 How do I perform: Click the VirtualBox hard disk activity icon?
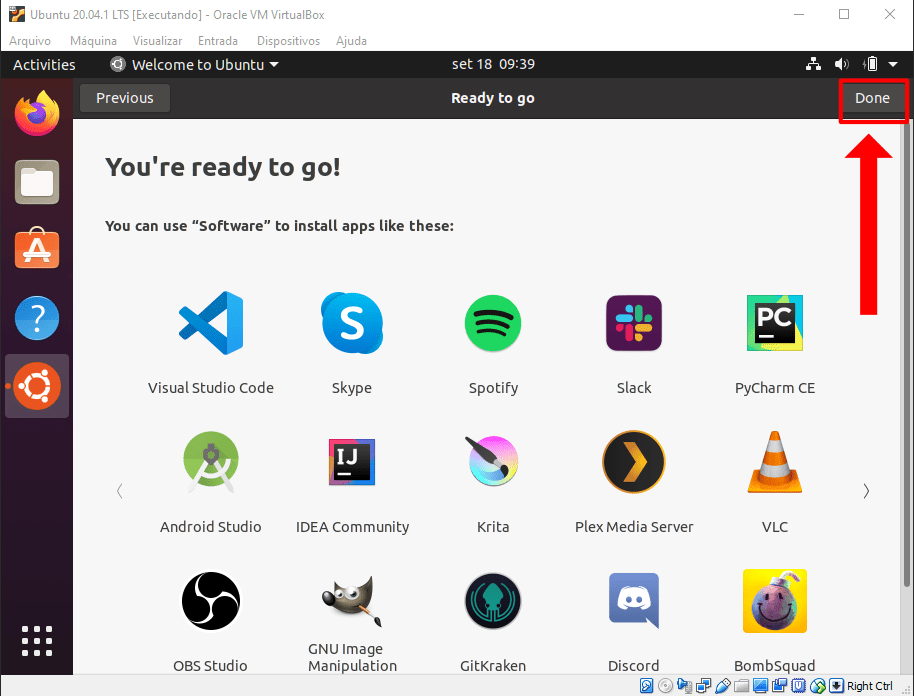tap(646, 686)
